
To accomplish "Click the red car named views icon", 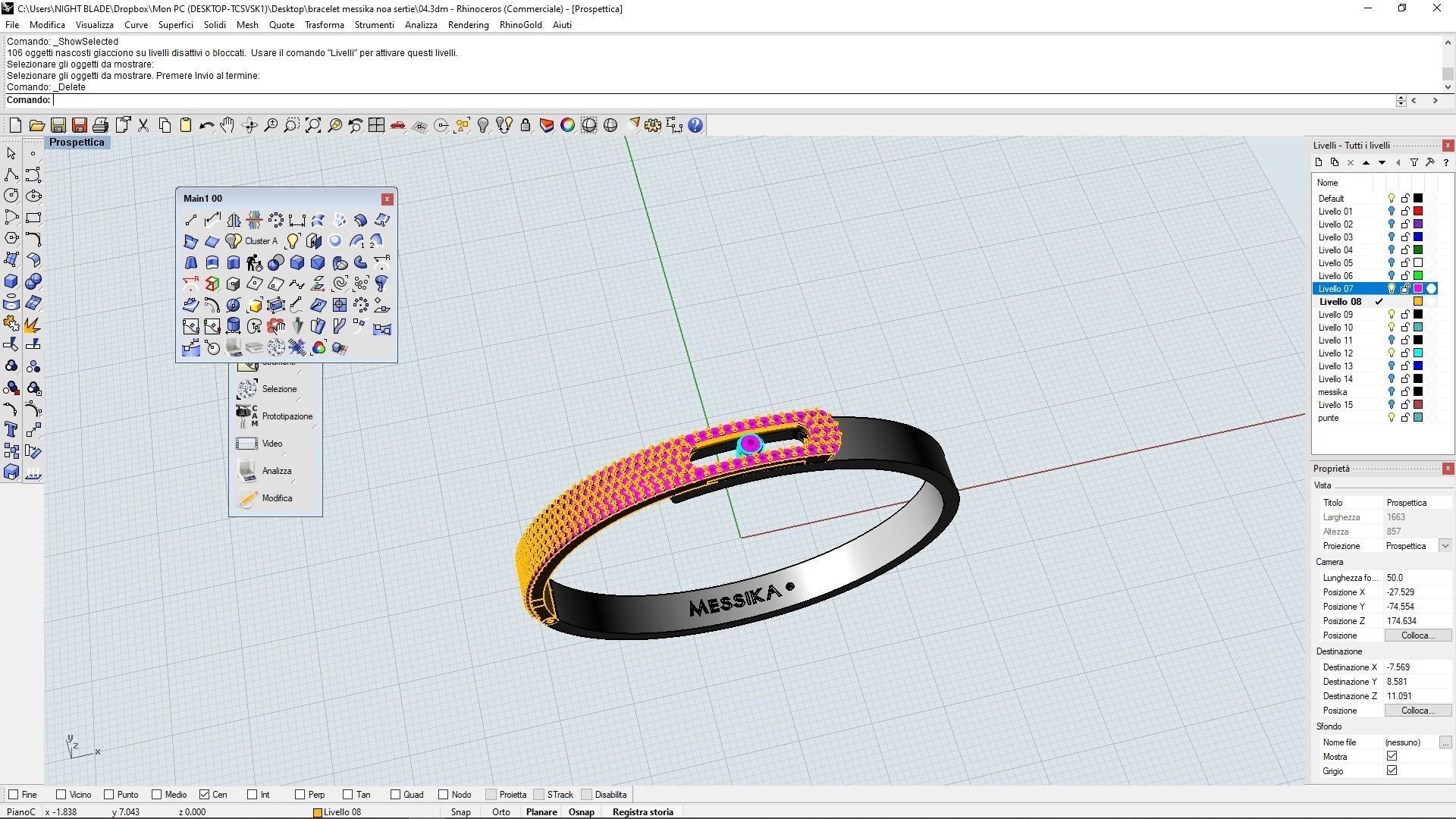I will 397,125.
